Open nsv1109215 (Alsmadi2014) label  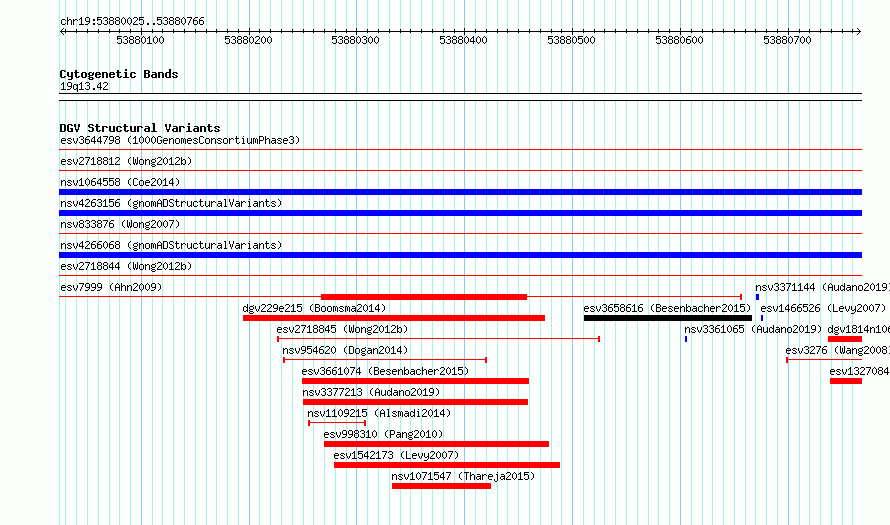379,413
